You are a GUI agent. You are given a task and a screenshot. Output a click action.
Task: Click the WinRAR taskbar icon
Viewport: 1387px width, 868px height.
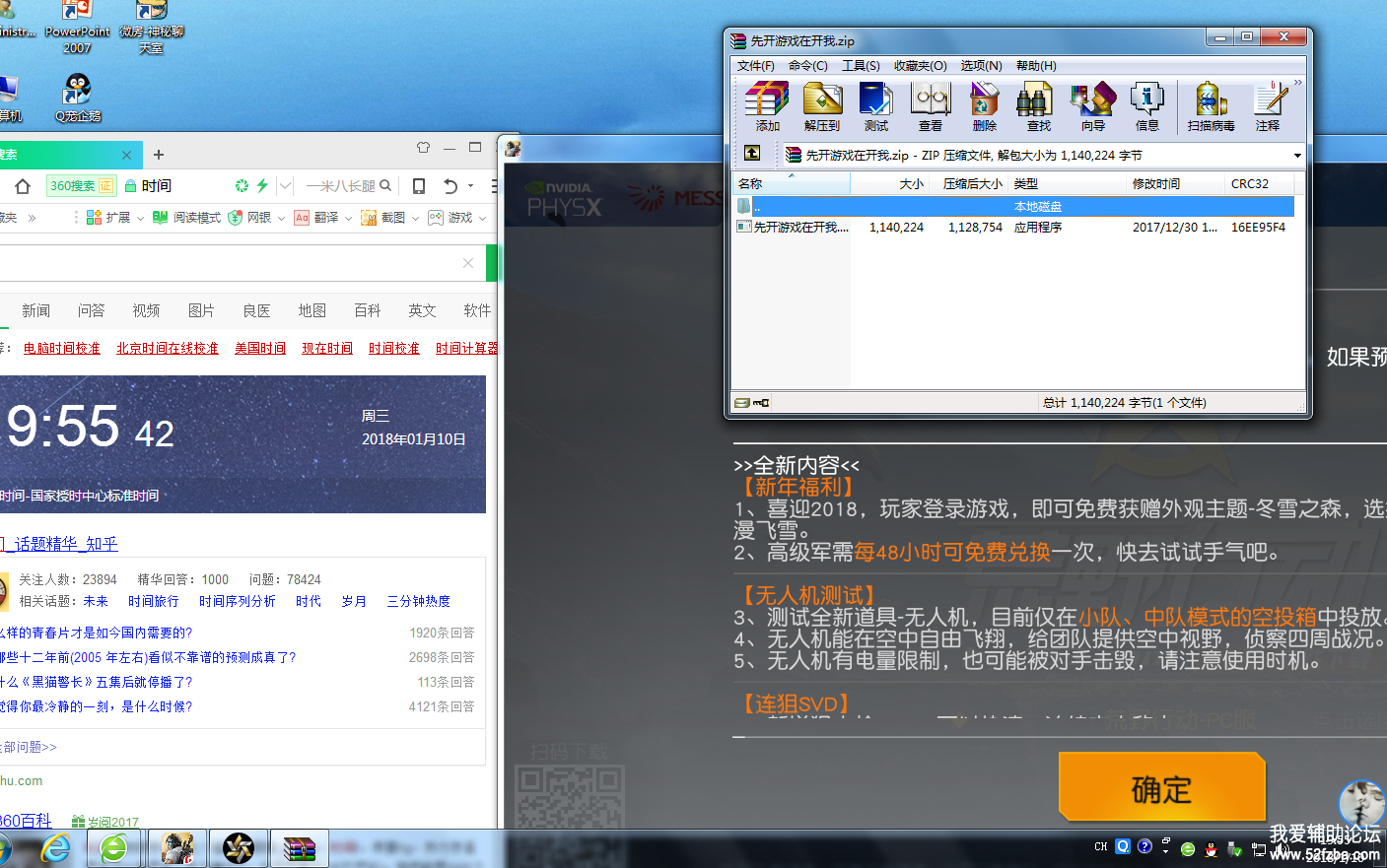[300, 848]
